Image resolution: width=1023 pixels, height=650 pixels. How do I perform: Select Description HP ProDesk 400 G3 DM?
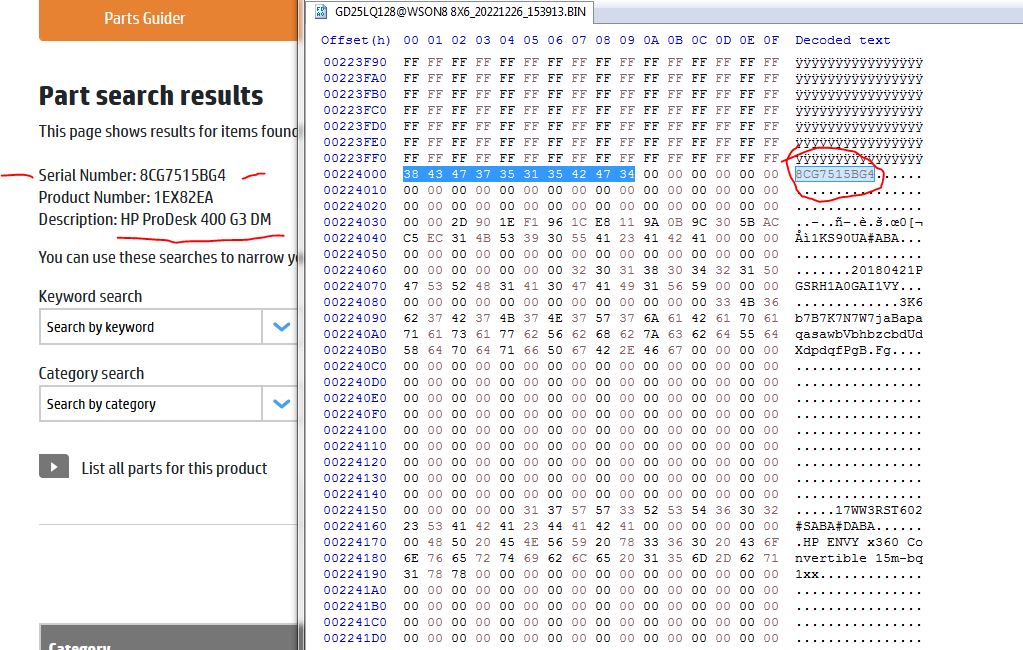[x=155, y=220]
